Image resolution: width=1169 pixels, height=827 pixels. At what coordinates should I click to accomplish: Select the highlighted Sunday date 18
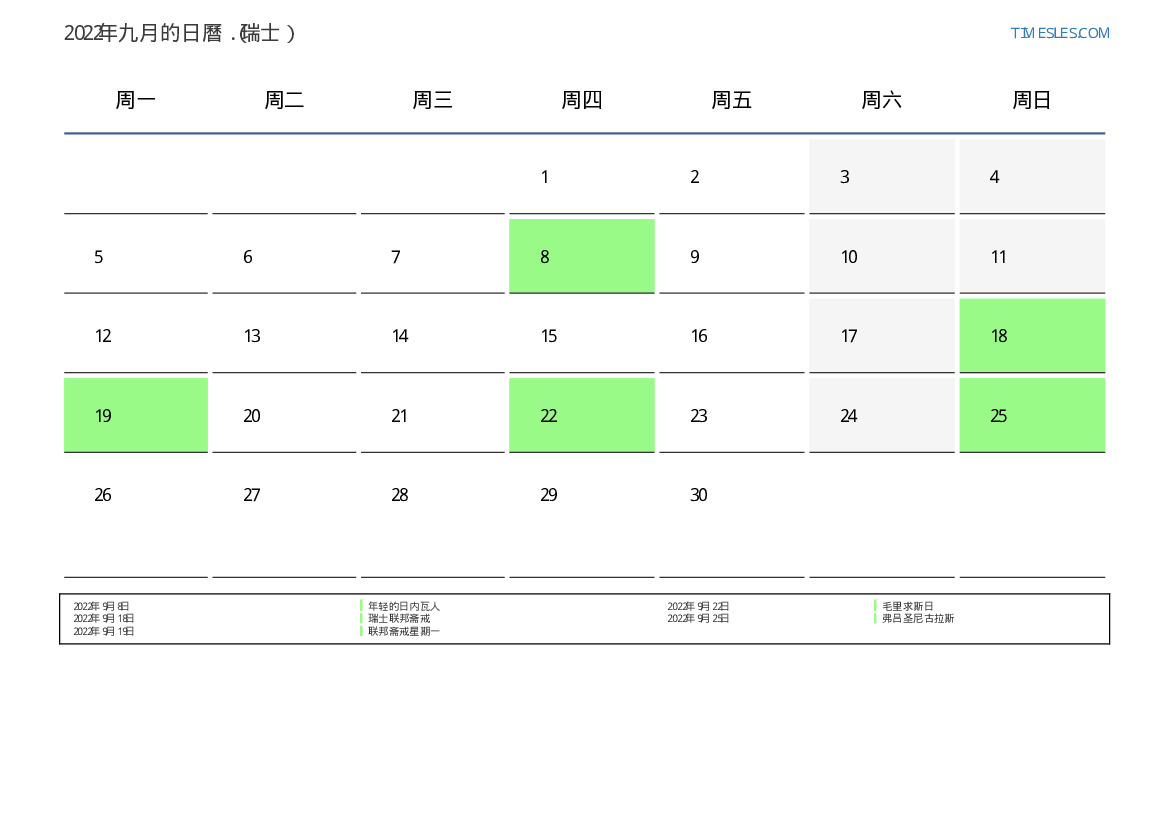(x=1031, y=335)
